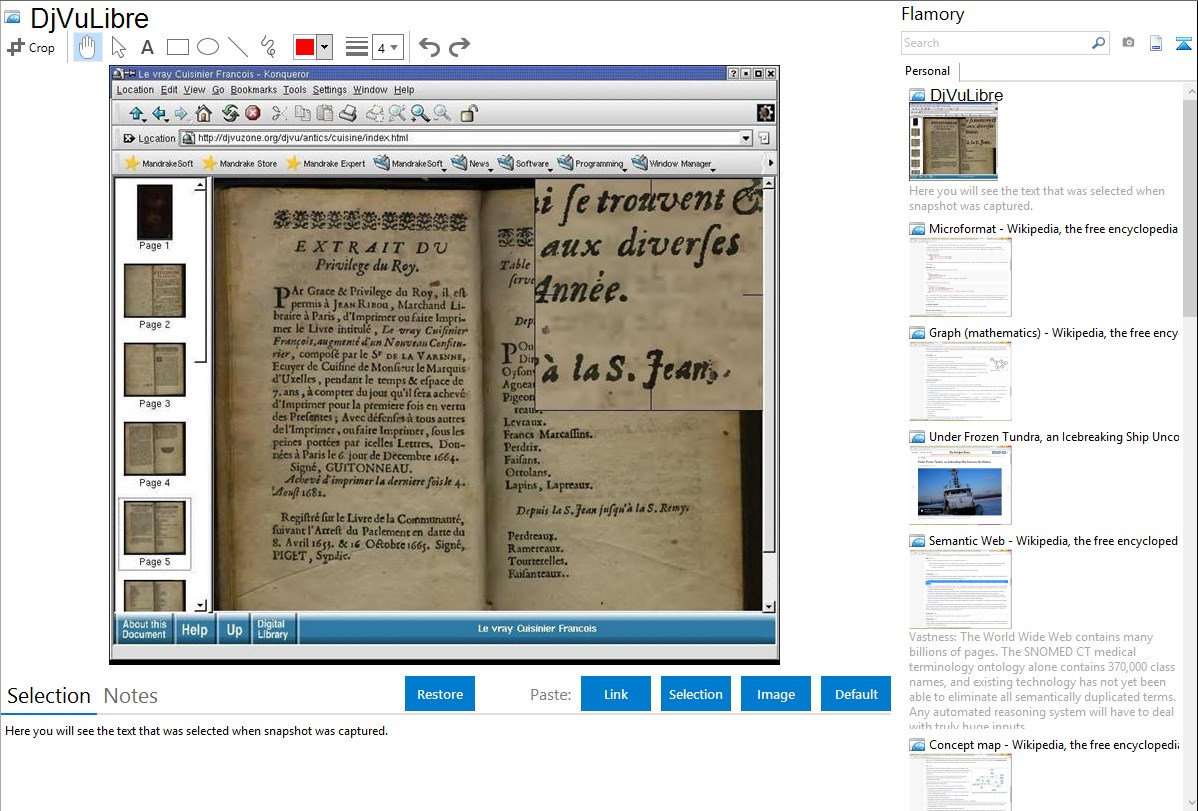This screenshot has height=811, width=1198.
Task: Select the DjVuLibre snapshot thumbnail in sidebar
Action: [x=953, y=142]
